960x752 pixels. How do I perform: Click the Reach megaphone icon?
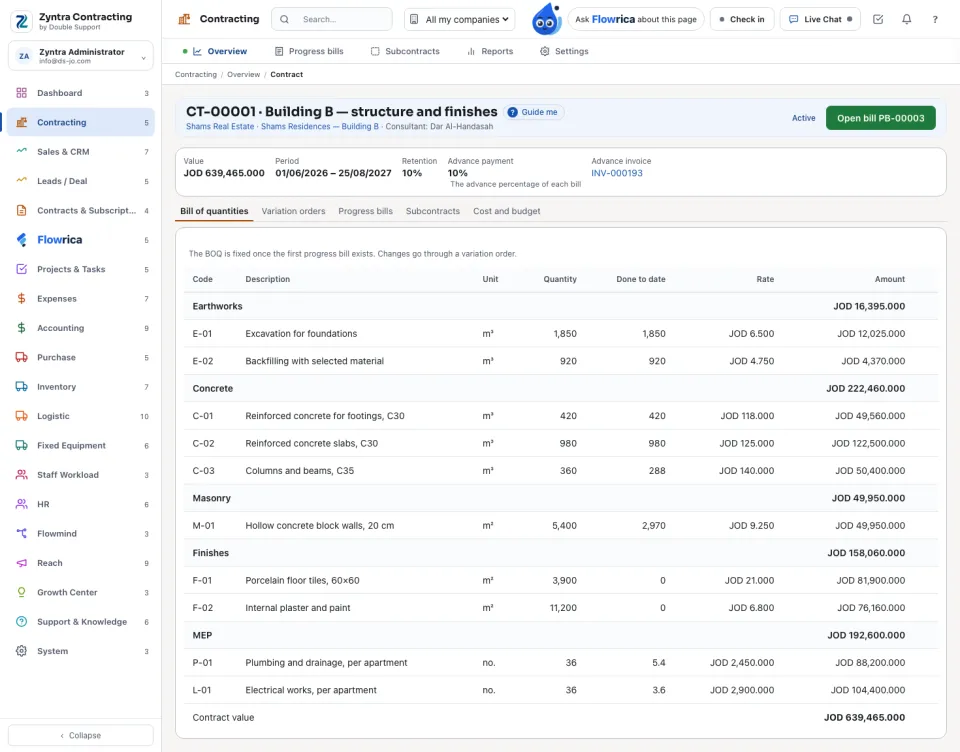(21, 563)
